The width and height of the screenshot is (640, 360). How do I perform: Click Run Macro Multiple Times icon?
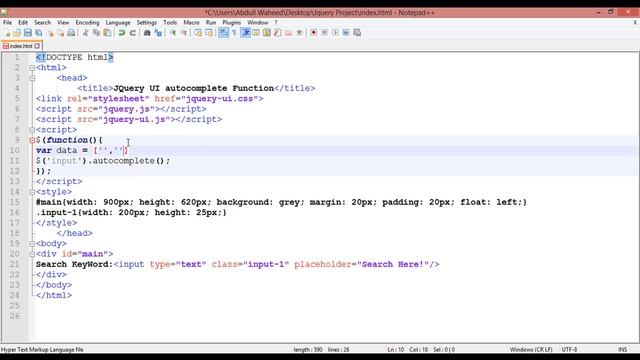tap(346, 33)
